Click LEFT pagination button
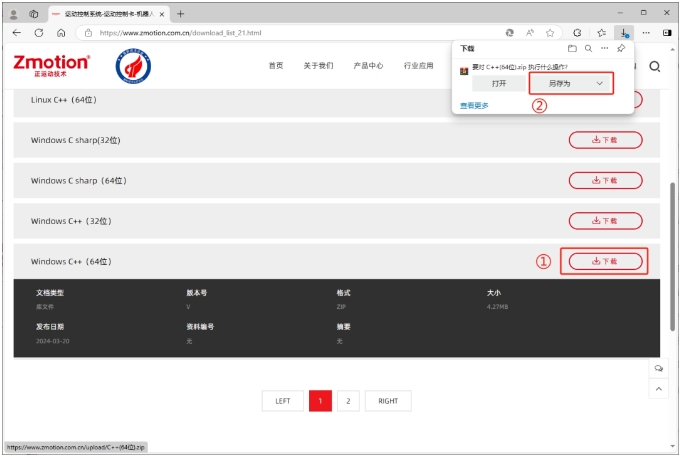 click(x=282, y=401)
